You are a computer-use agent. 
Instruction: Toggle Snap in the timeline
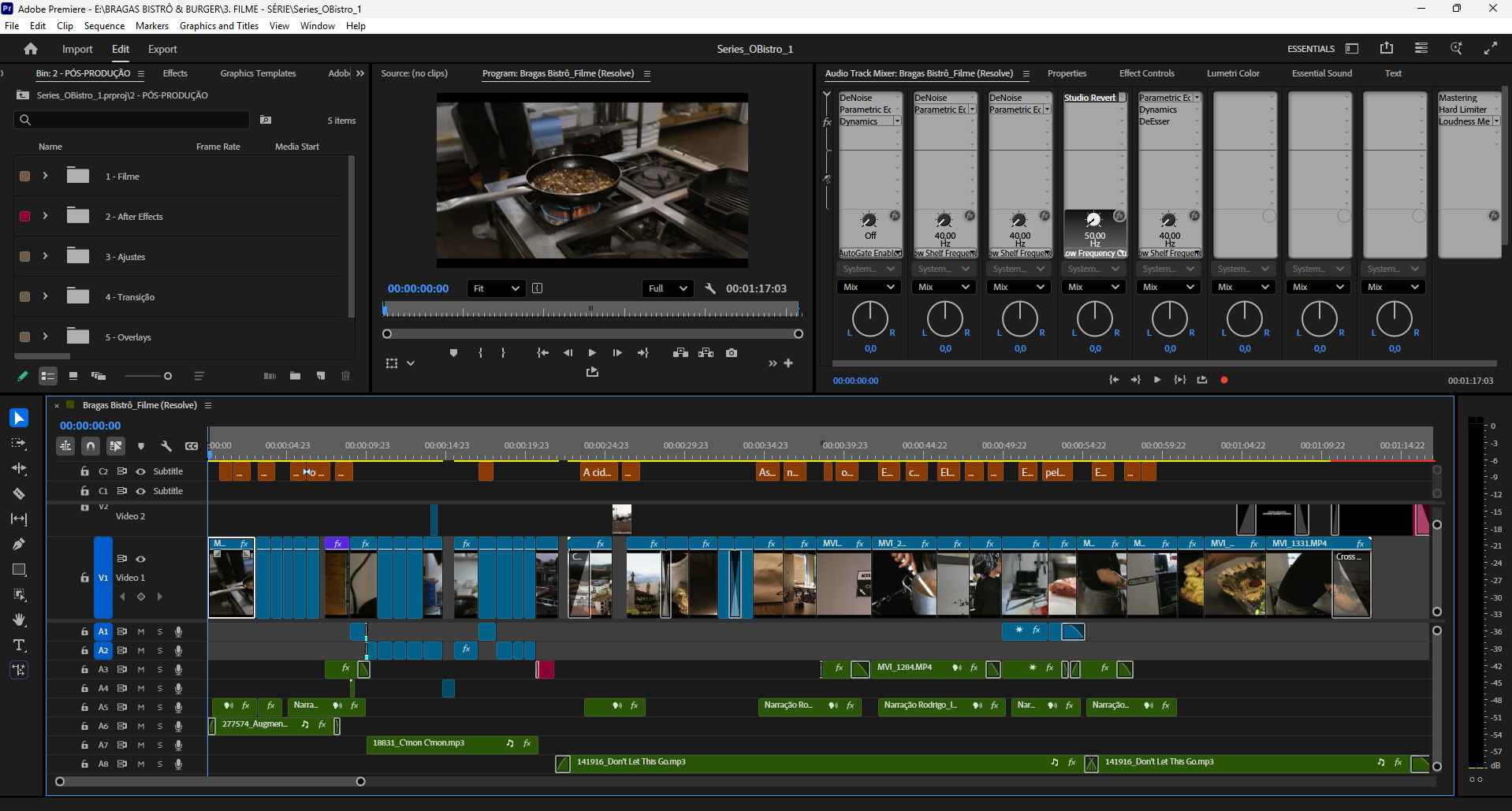point(90,446)
